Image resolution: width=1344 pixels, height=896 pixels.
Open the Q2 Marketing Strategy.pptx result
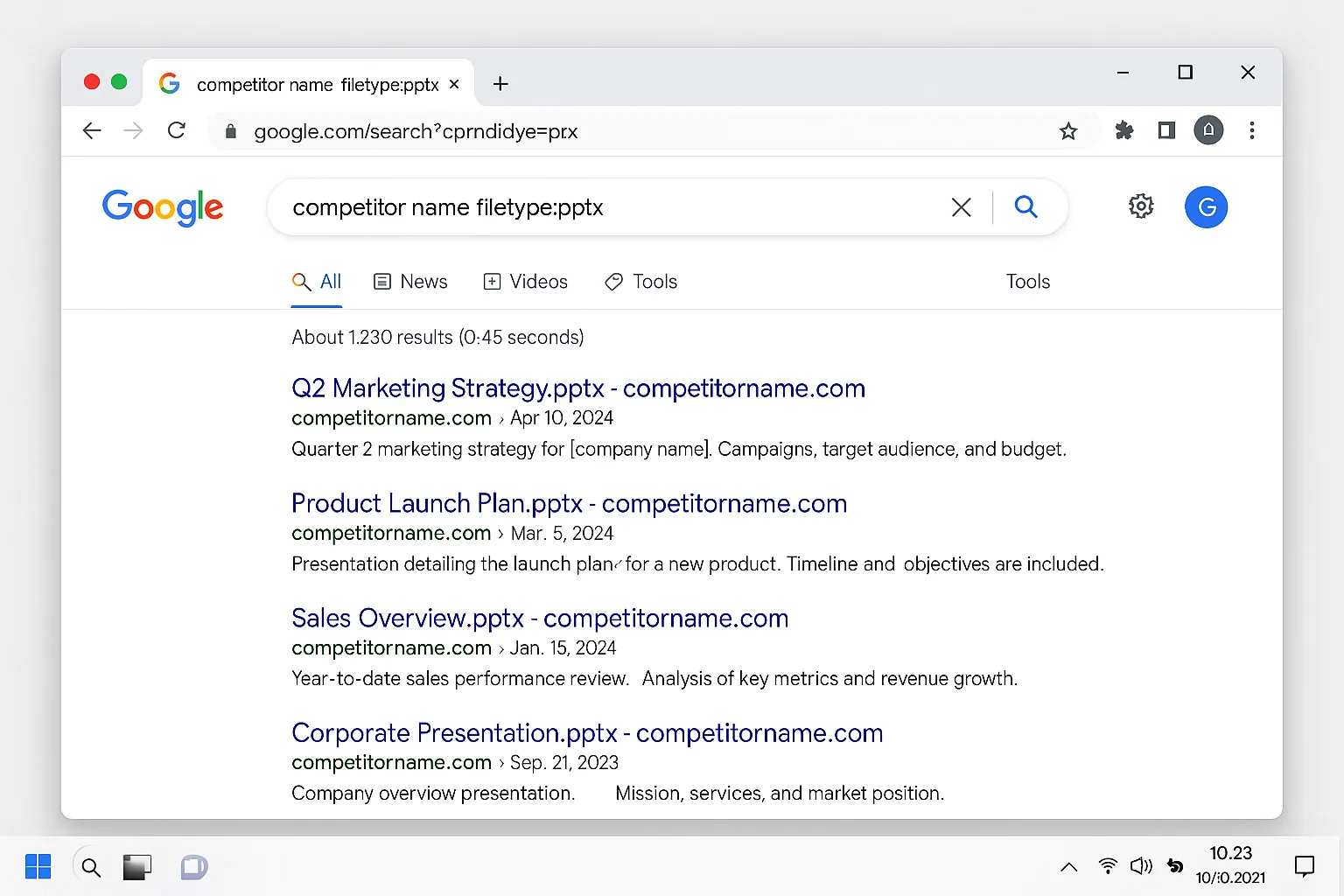[x=578, y=388]
